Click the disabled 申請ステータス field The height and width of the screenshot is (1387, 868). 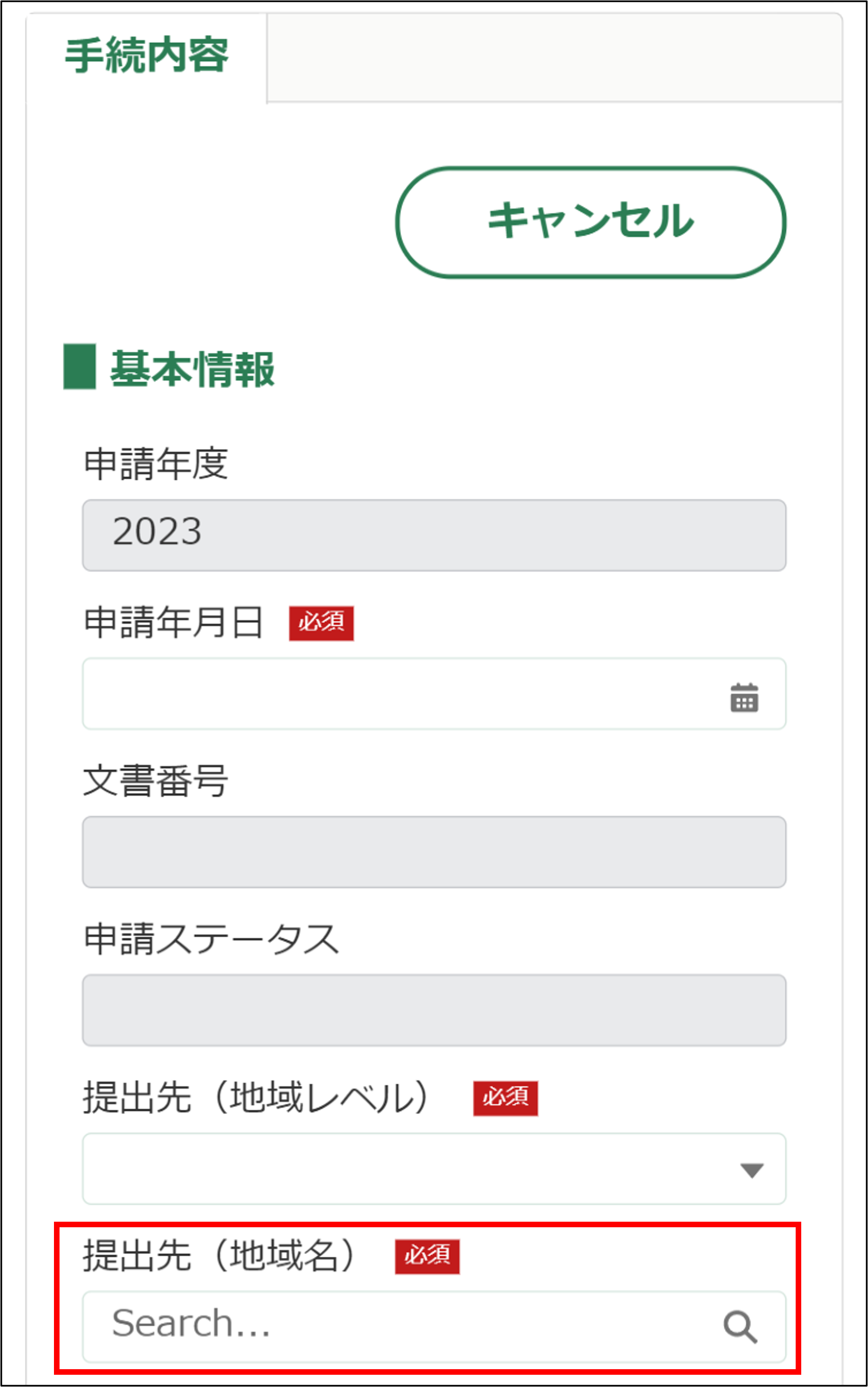coord(434,1010)
